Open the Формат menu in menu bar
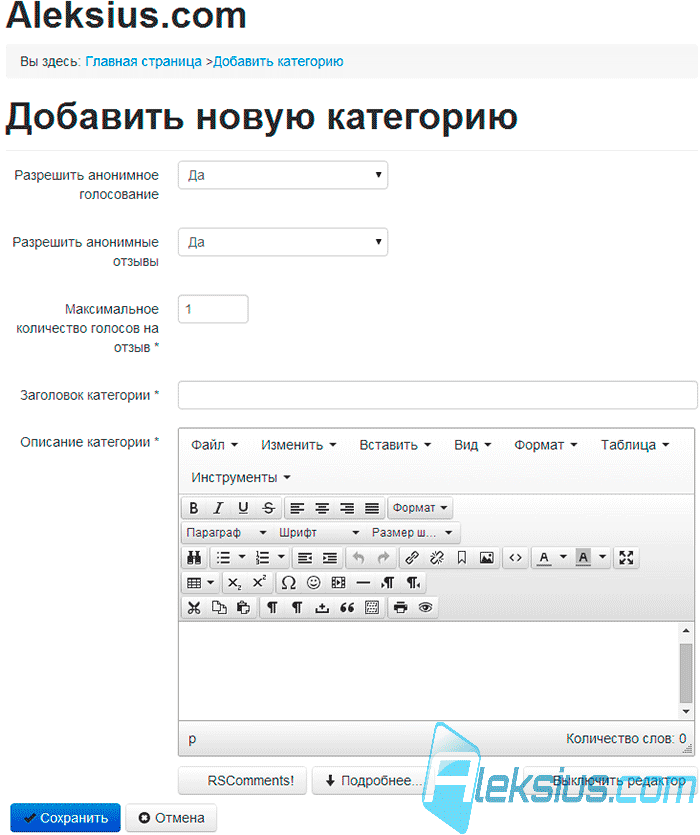 pos(546,445)
